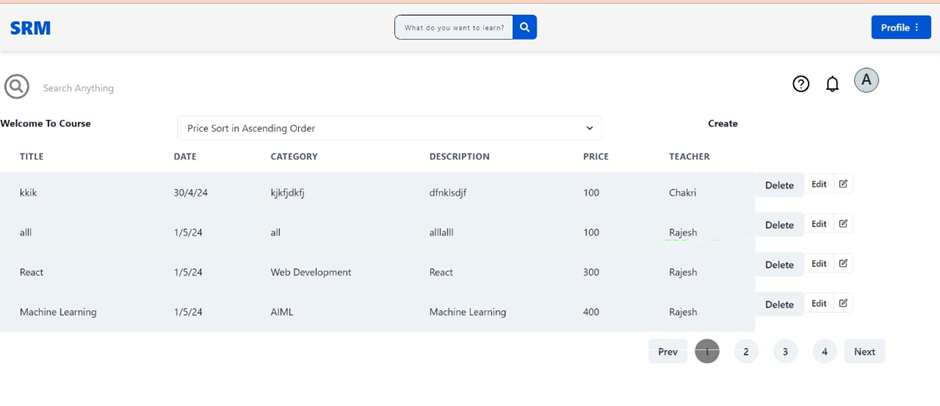Expand the Price Sort dropdown
Viewport: 940px width, 406px height.
pos(389,128)
